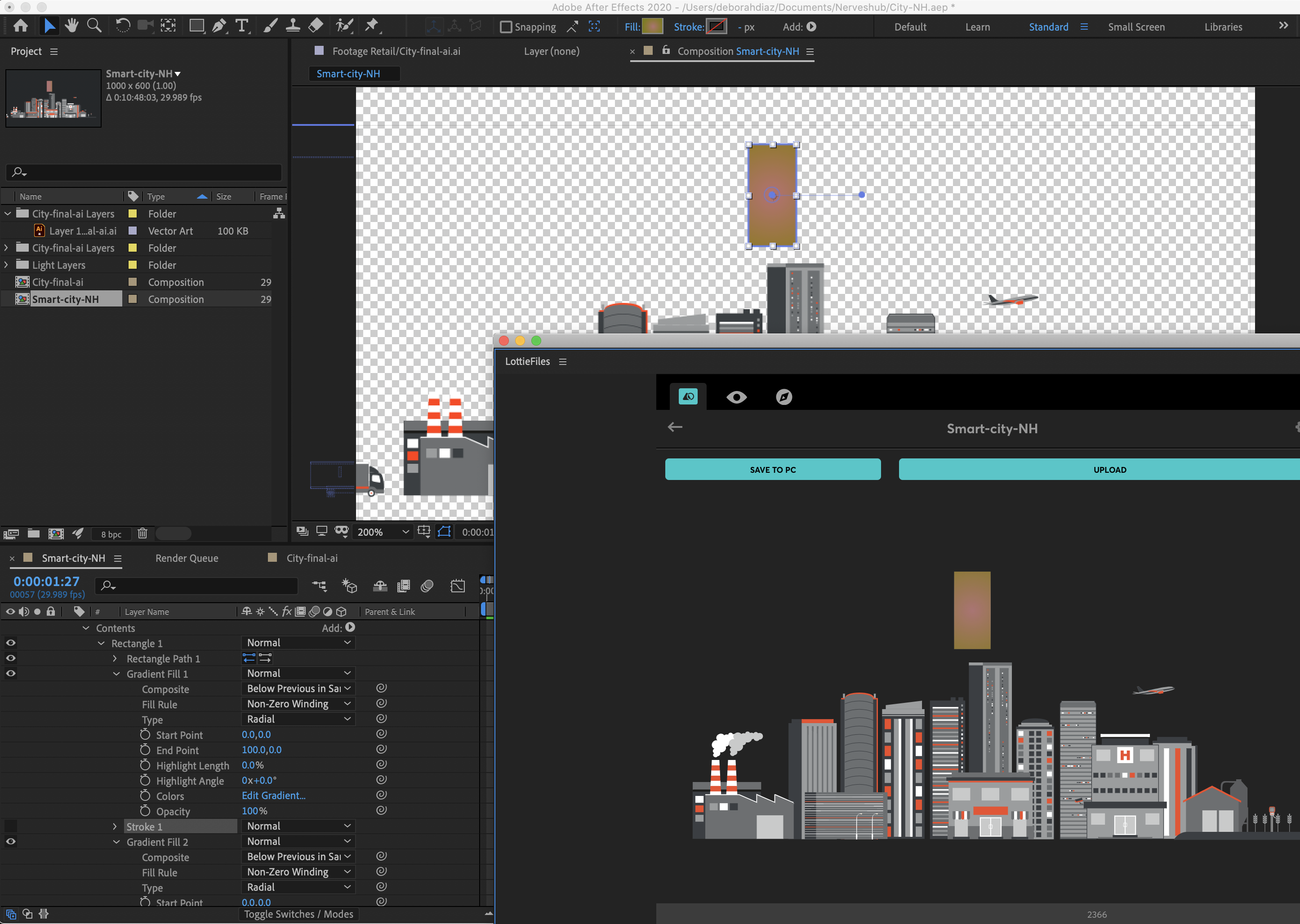This screenshot has width=1300, height=924.
Task: Hide the Rectangle 1 shape group
Action: coord(10,643)
